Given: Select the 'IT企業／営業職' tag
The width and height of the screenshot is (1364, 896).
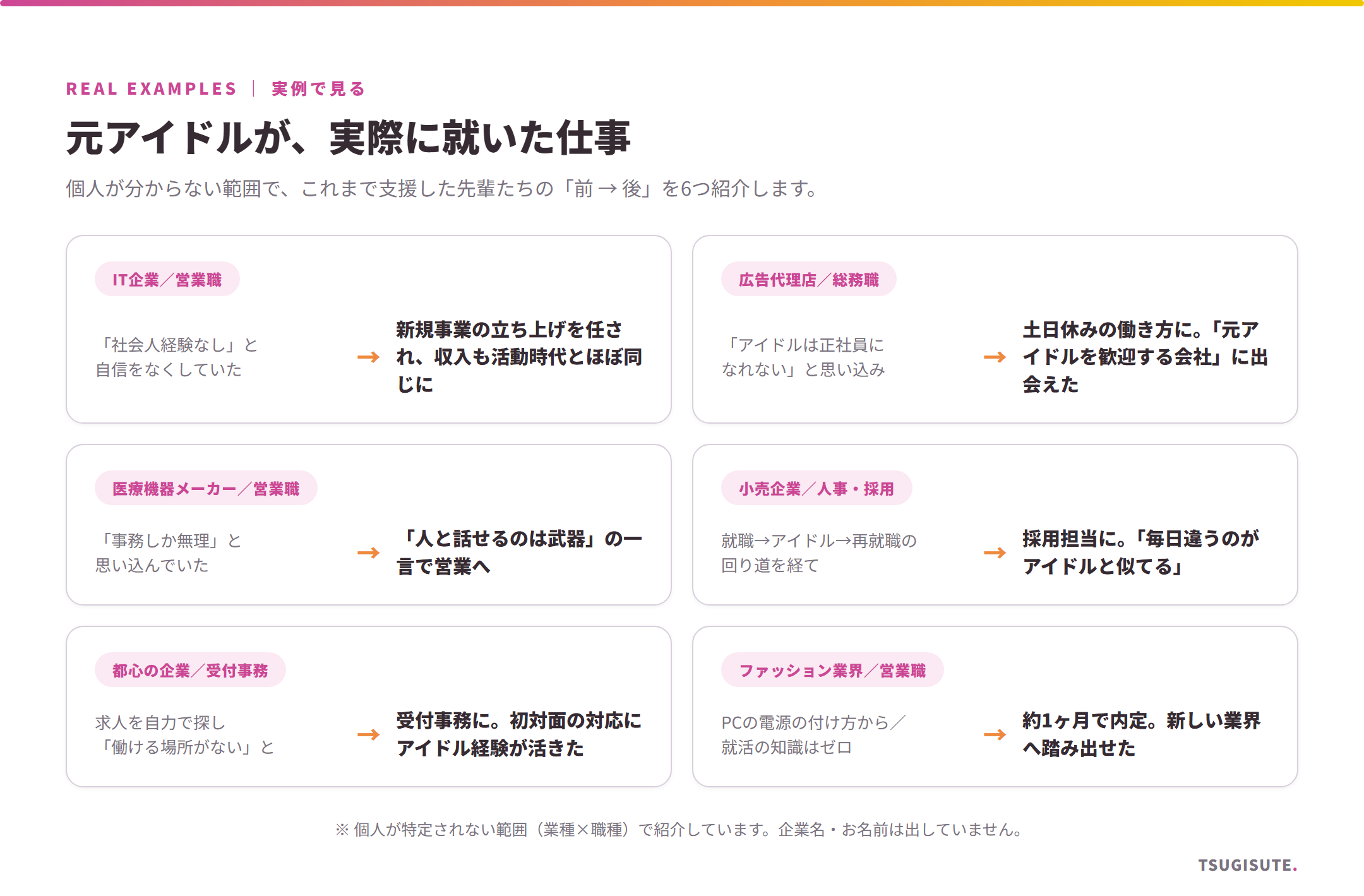Looking at the screenshot, I should [x=167, y=279].
